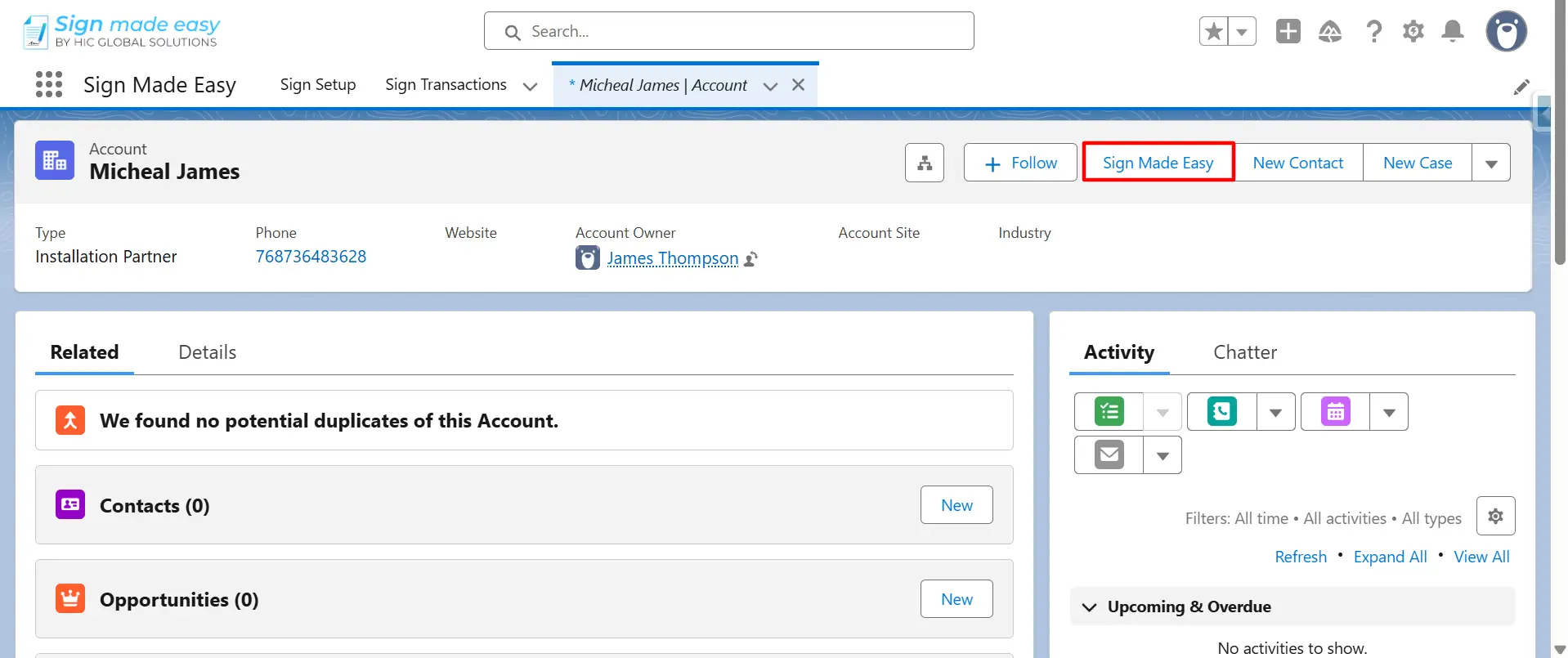Screen dimensions: 1568x658
Task: View the account hierarchy icon
Action: click(x=925, y=163)
